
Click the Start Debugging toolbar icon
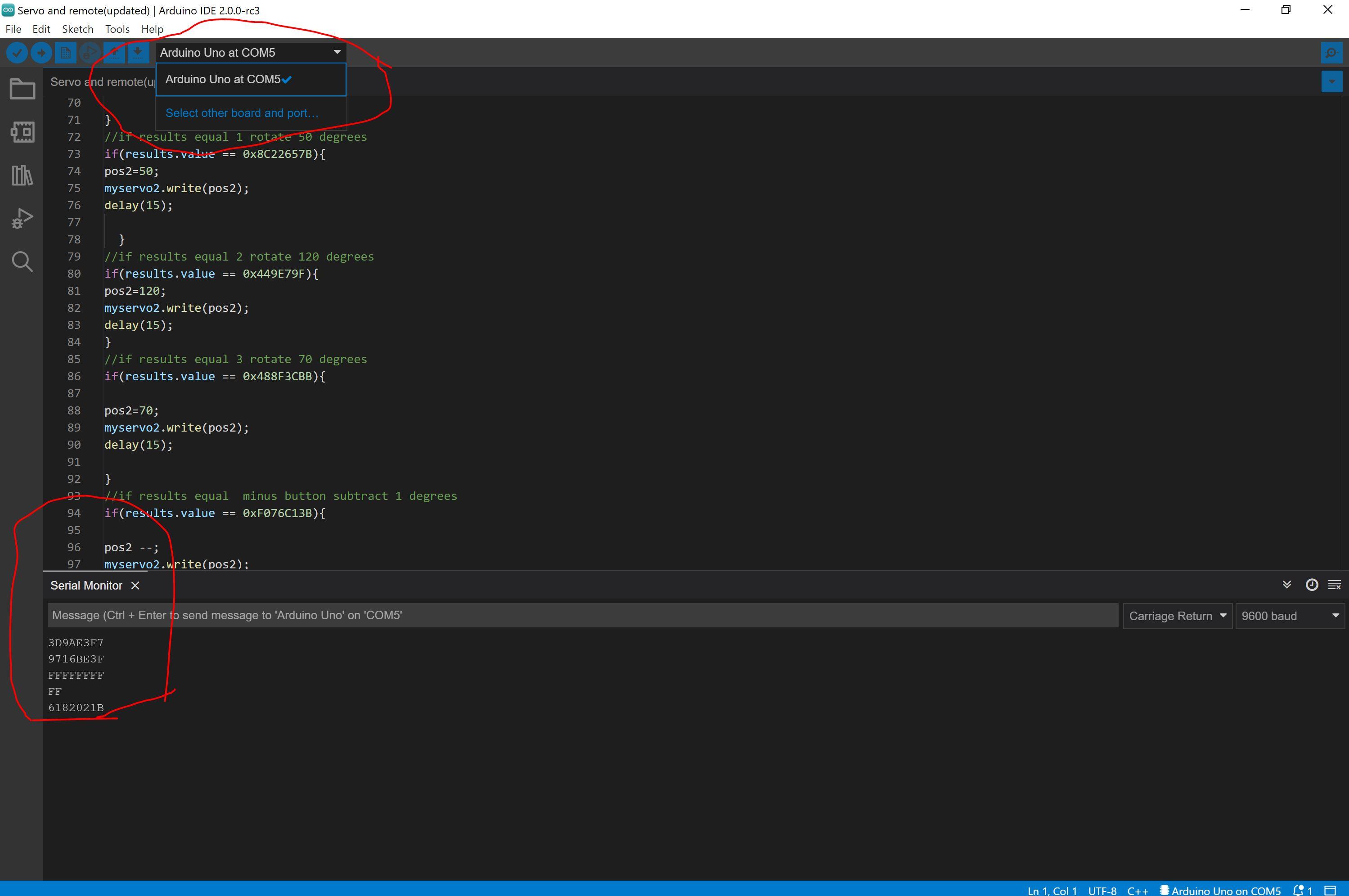pyautogui.click(x=89, y=53)
